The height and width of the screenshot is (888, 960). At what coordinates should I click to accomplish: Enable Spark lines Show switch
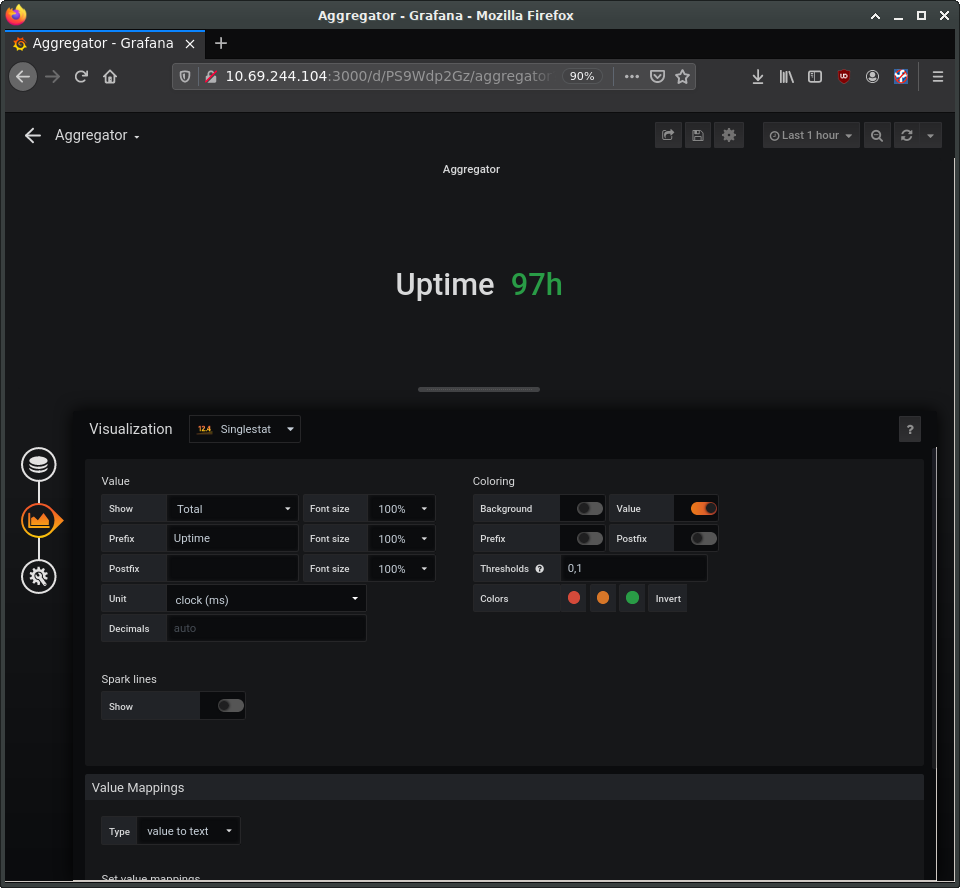[x=231, y=706]
